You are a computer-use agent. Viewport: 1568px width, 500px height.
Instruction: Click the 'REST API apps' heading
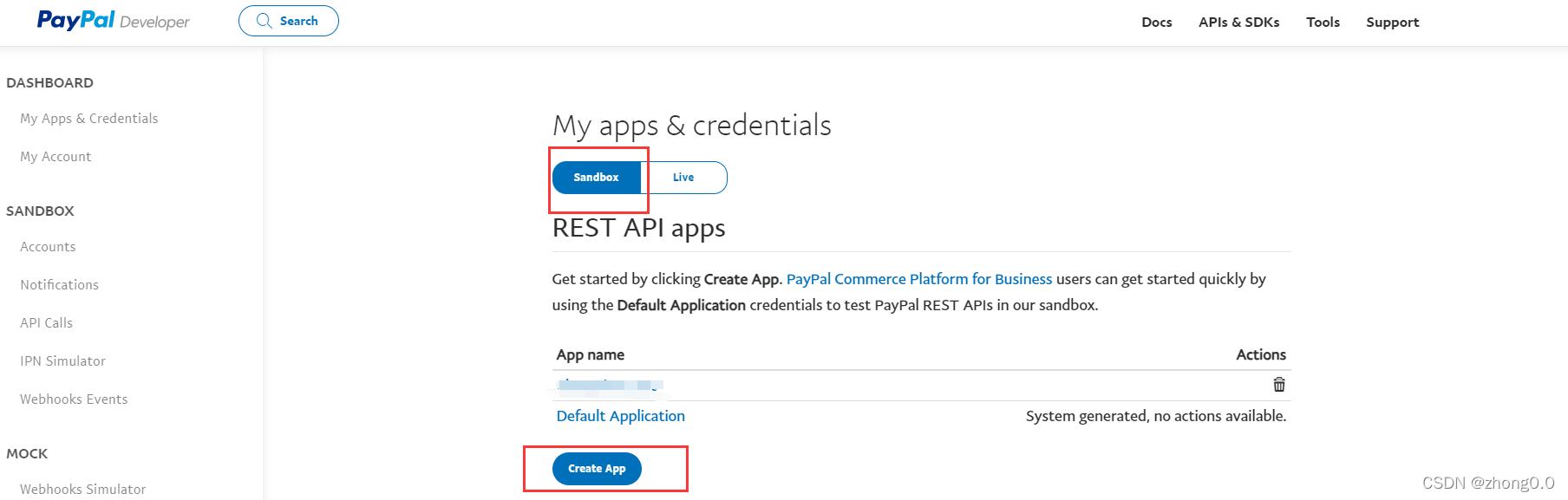pos(639,228)
